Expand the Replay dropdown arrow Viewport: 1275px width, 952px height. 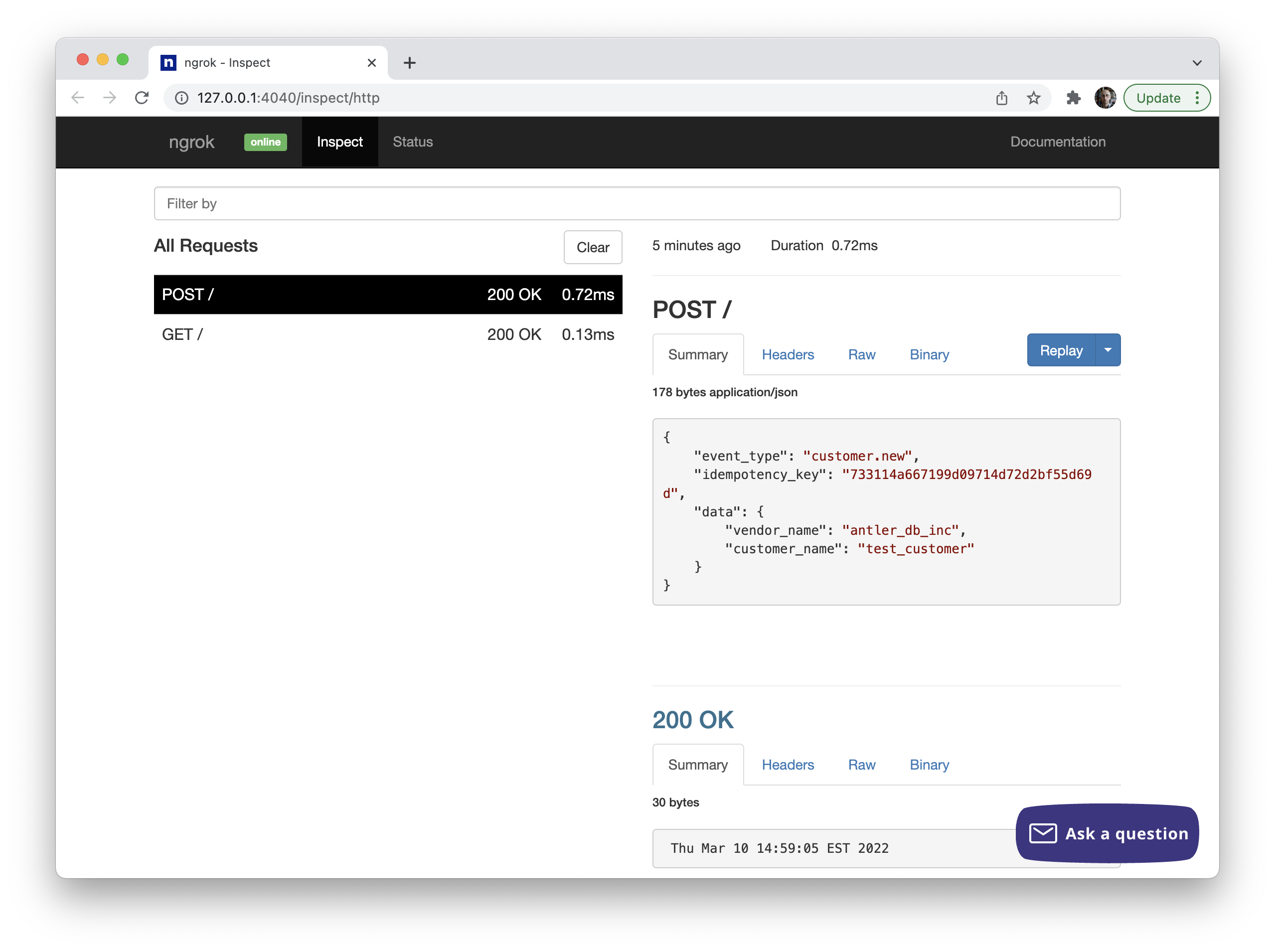point(1108,350)
